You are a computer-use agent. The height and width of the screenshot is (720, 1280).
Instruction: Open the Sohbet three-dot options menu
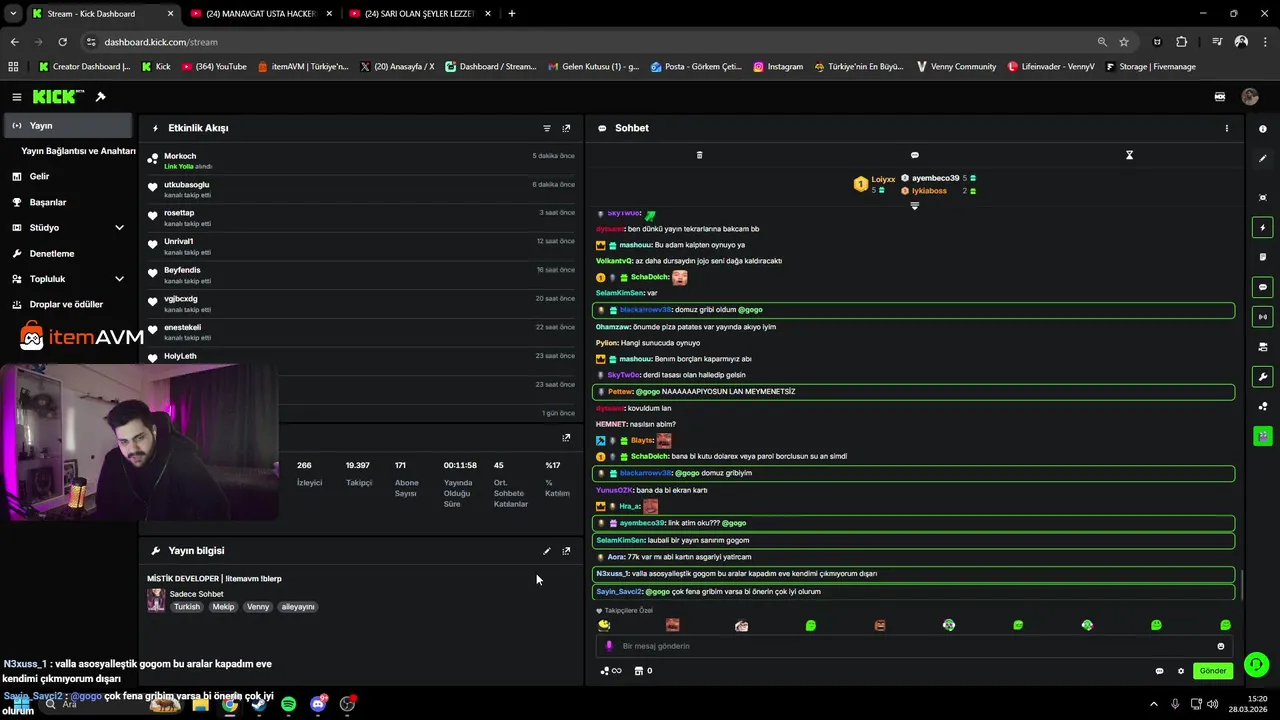tap(1227, 128)
